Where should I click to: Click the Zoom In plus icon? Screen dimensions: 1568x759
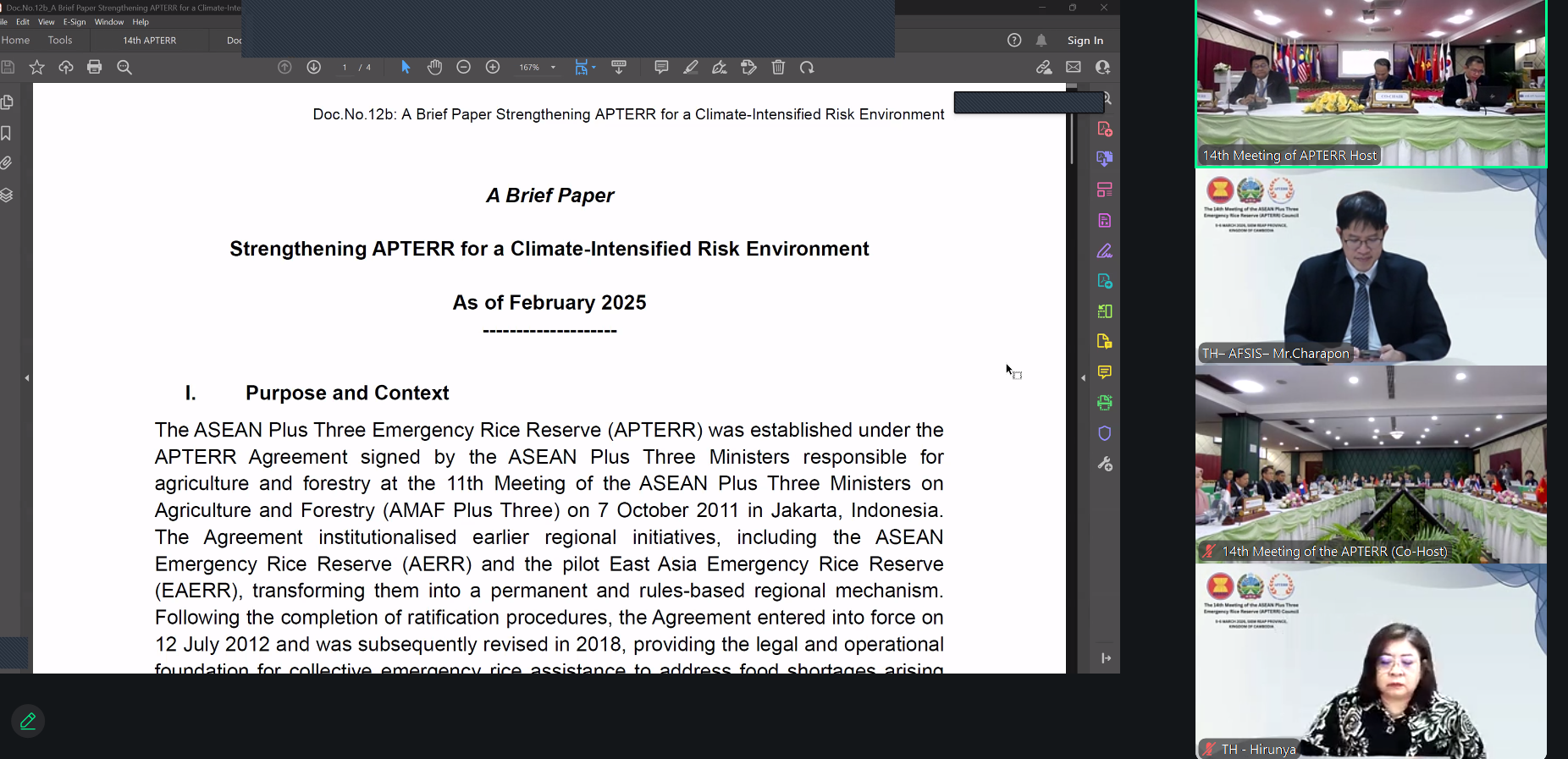(493, 68)
